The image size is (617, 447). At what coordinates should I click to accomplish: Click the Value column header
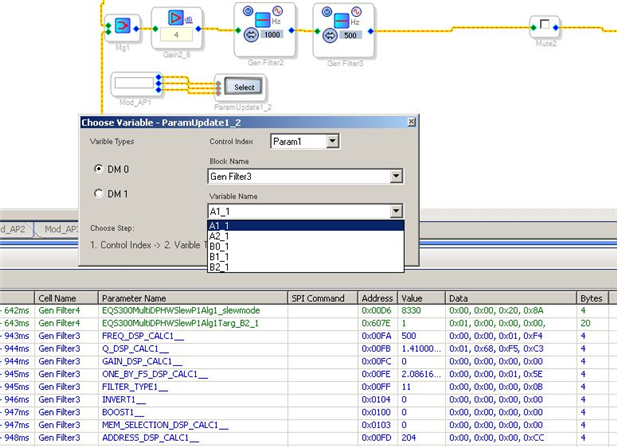tap(421, 298)
